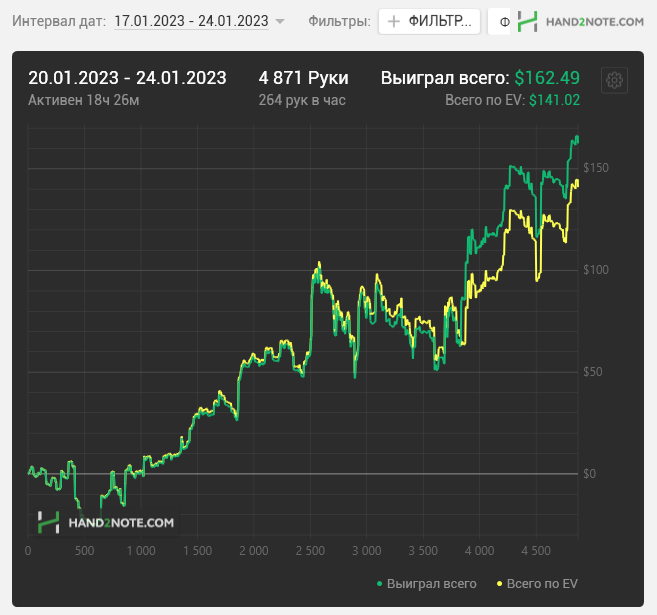Click the green legend dot for Выиграл всего
The height and width of the screenshot is (615, 657).
tap(379, 584)
